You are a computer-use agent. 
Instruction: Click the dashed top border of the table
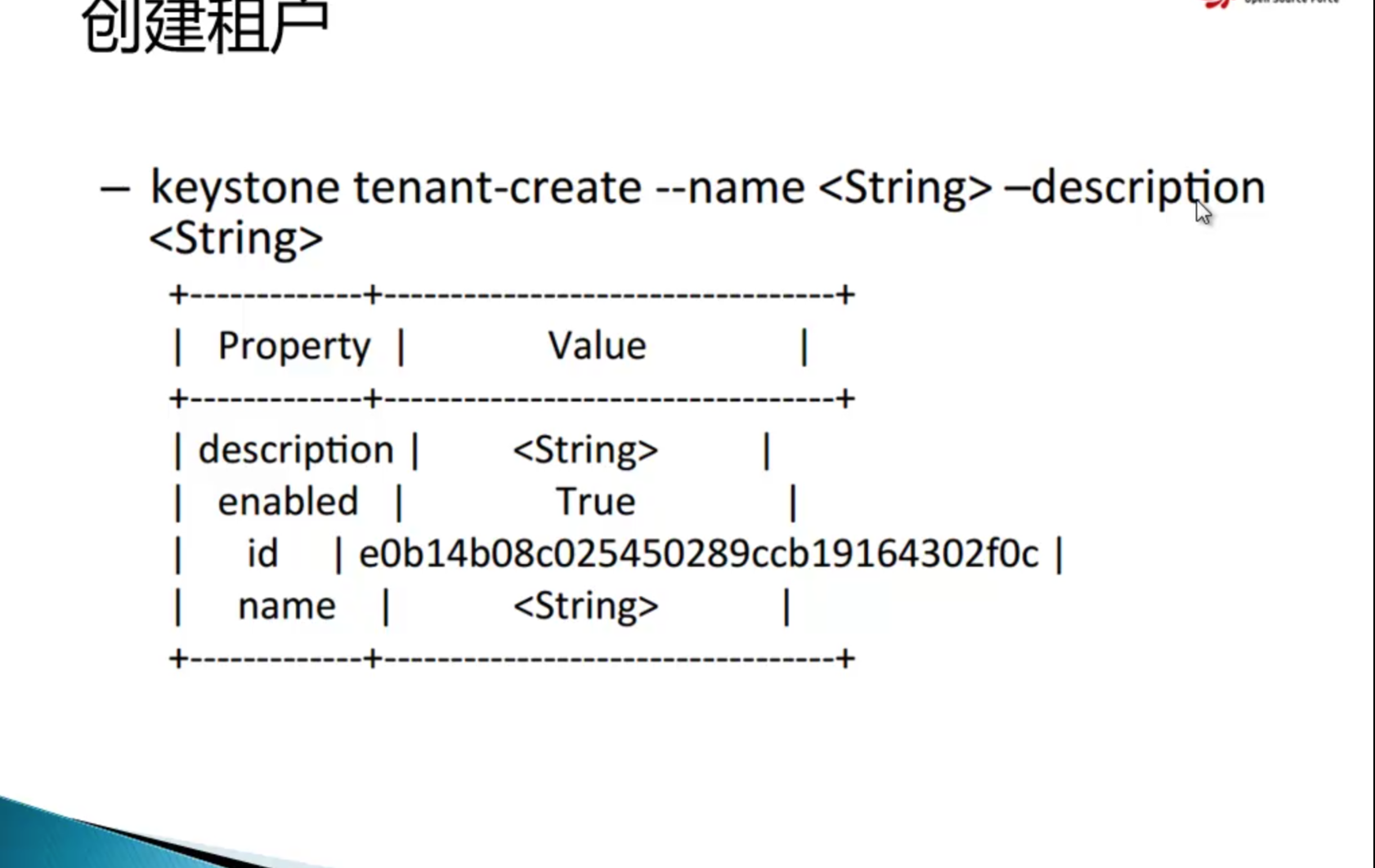tap(507, 295)
